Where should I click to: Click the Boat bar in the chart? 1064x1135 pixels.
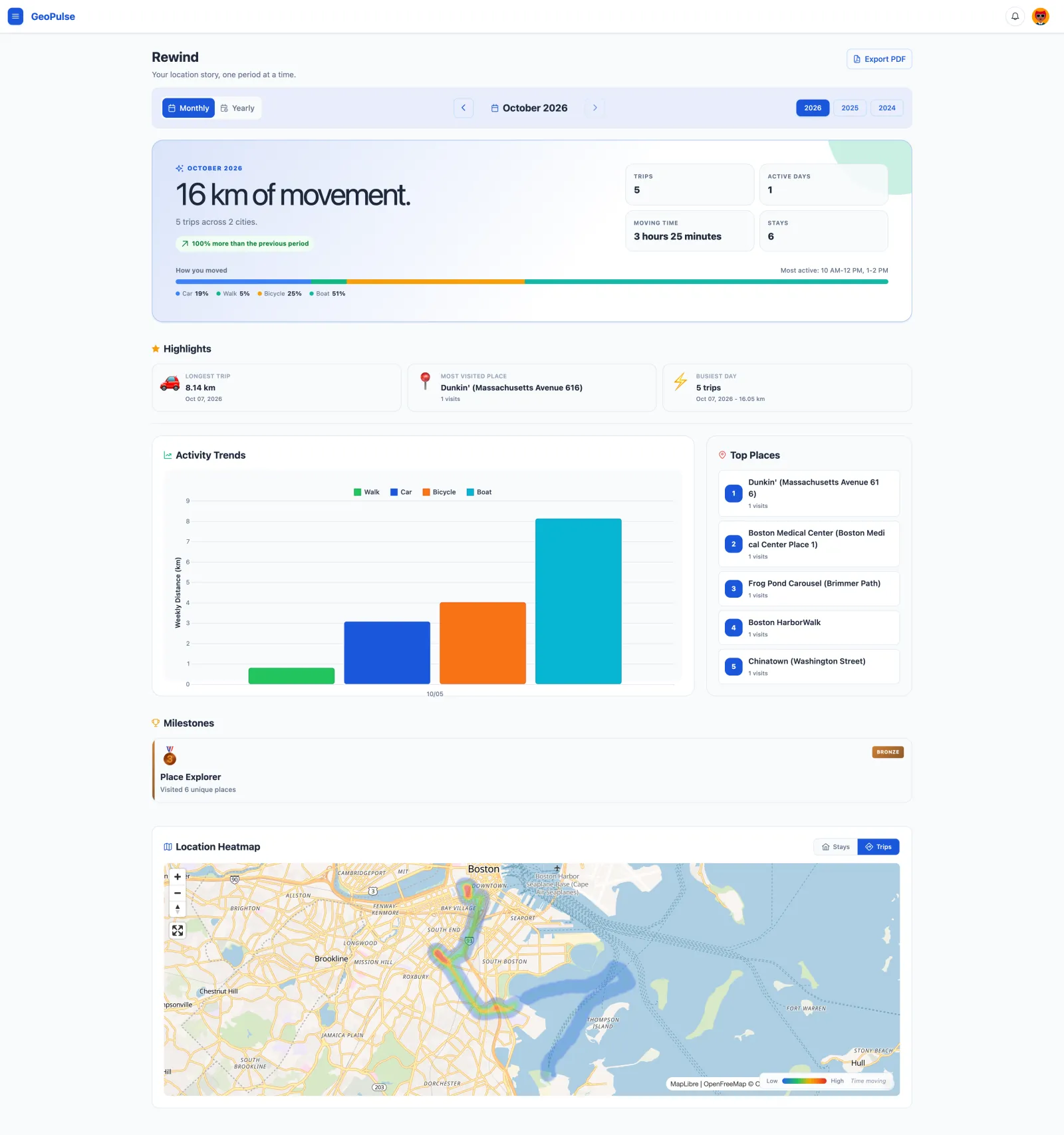579,601
